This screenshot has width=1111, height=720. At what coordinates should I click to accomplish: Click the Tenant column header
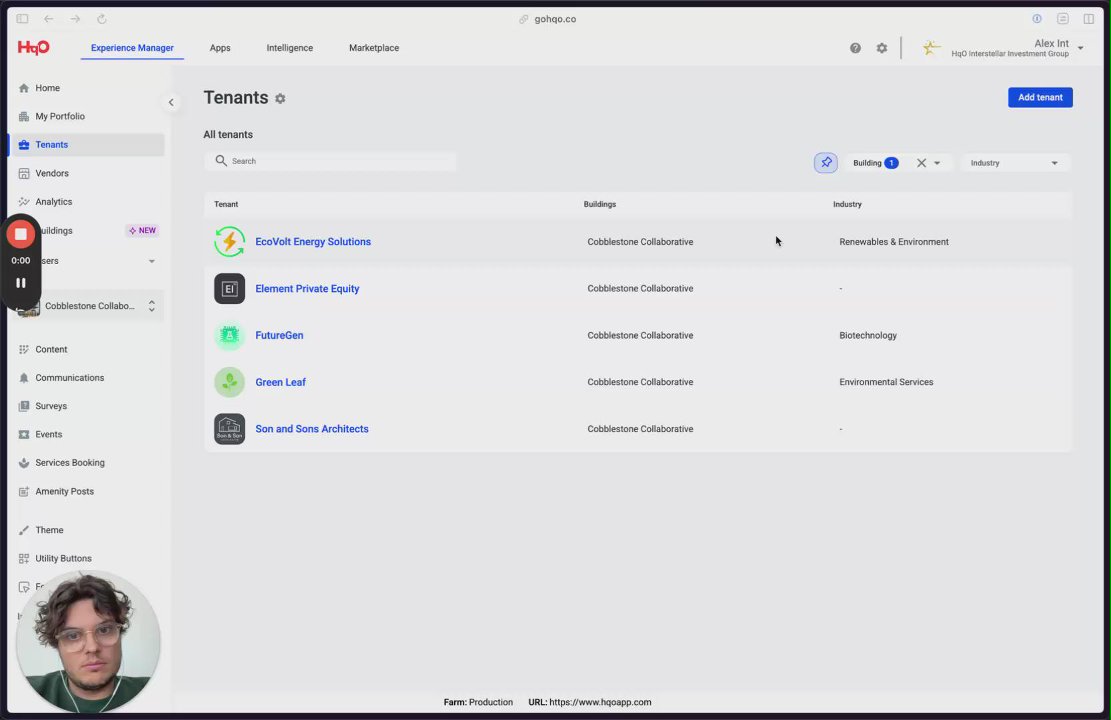coord(226,204)
